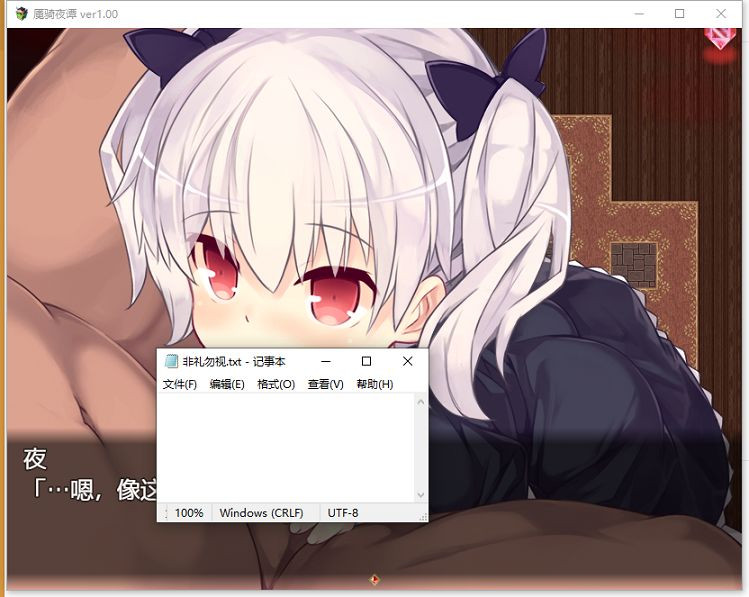Open the 格式(O) menu in Notepad
This screenshot has width=749, height=597.
276,384
